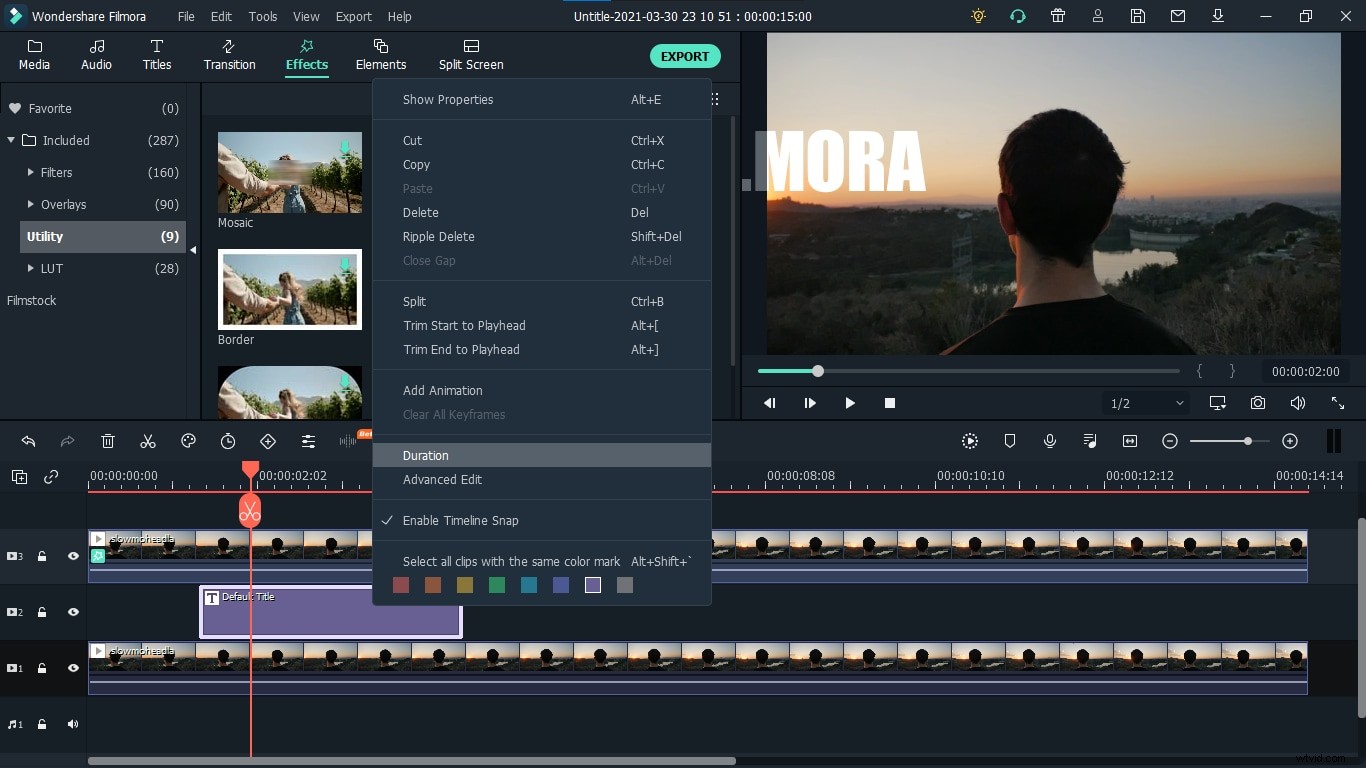This screenshot has height=768, width=1366.
Task: Click the voiceover microphone icon
Action: coord(1050,441)
